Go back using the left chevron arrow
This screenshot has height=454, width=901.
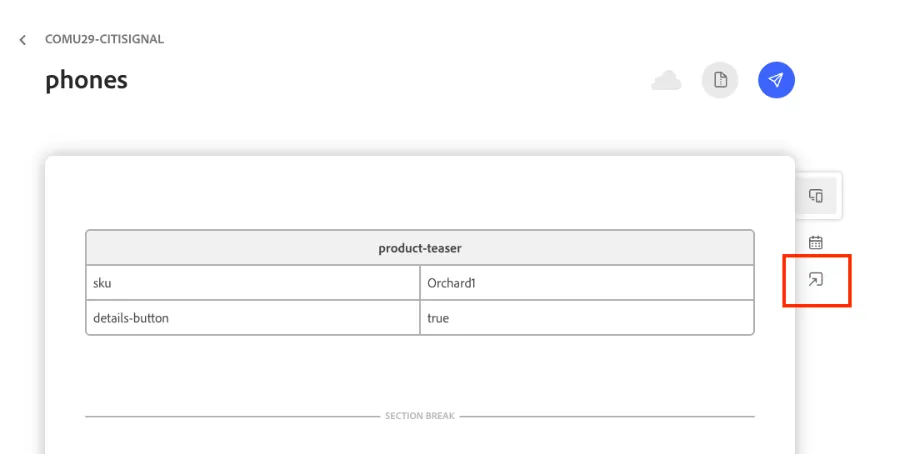[x=22, y=40]
